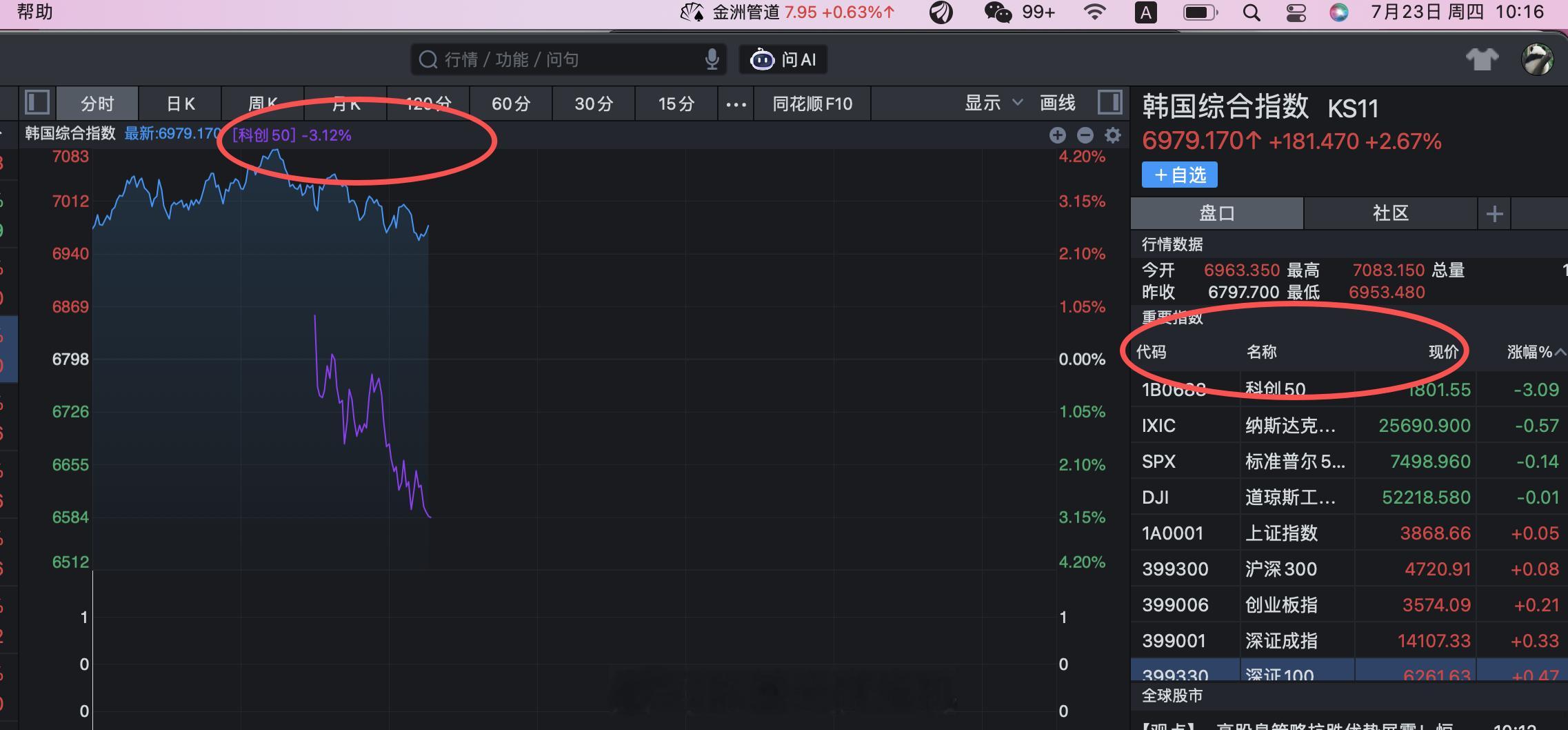Add index to watchlist with +自选
The image size is (1568, 730).
click(1180, 175)
